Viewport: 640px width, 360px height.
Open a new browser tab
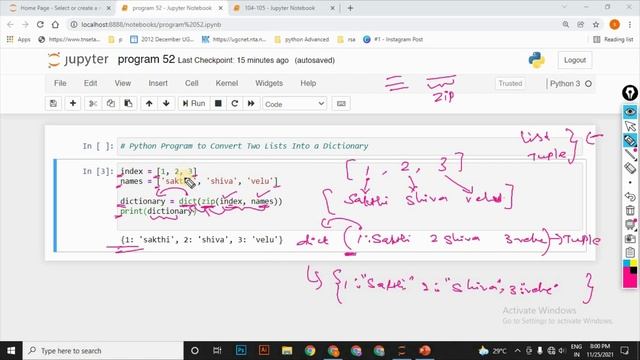(x=350, y=8)
